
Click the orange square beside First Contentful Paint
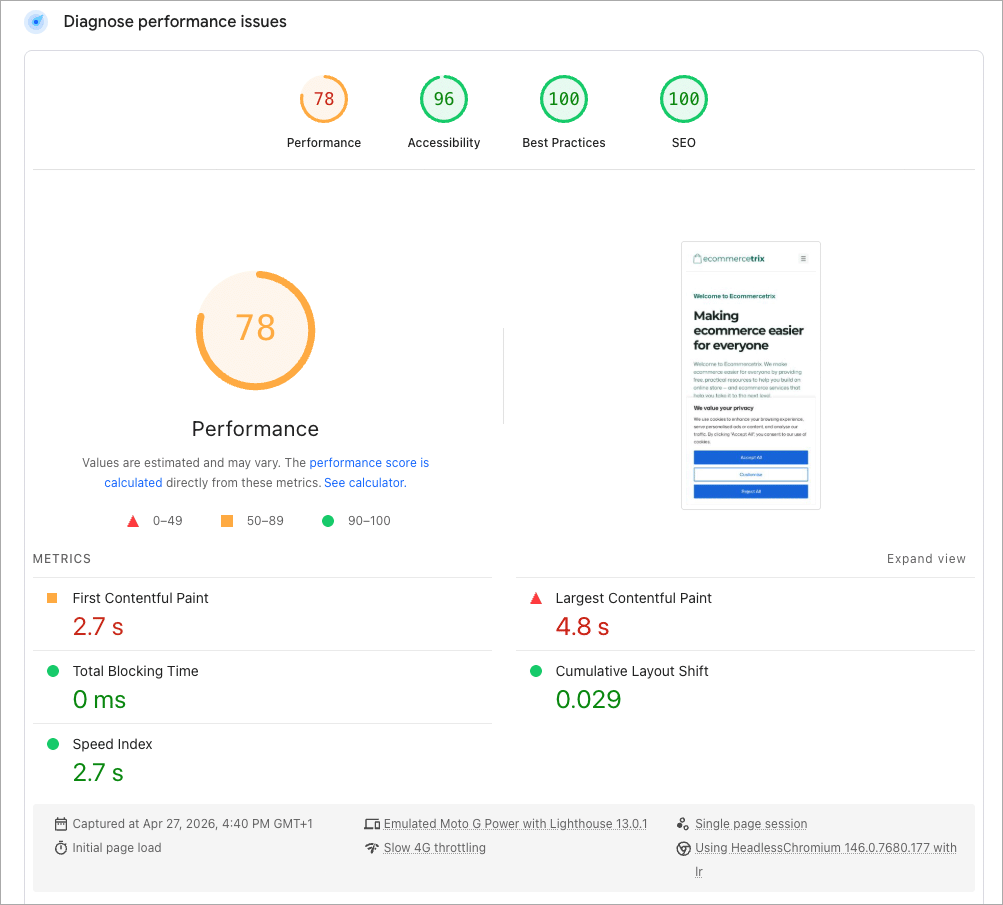pos(52,598)
